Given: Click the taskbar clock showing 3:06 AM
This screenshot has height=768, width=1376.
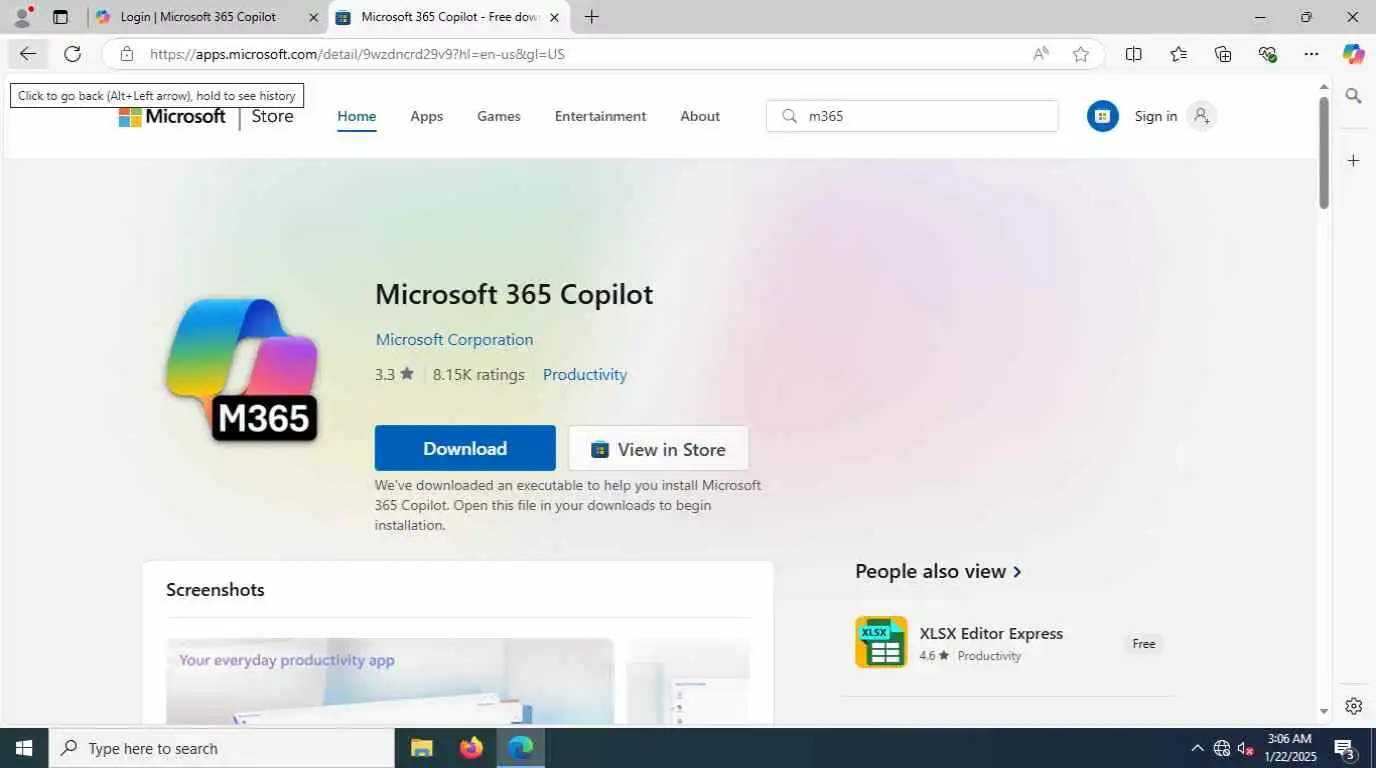Looking at the screenshot, I should (x=1289, y=748).
